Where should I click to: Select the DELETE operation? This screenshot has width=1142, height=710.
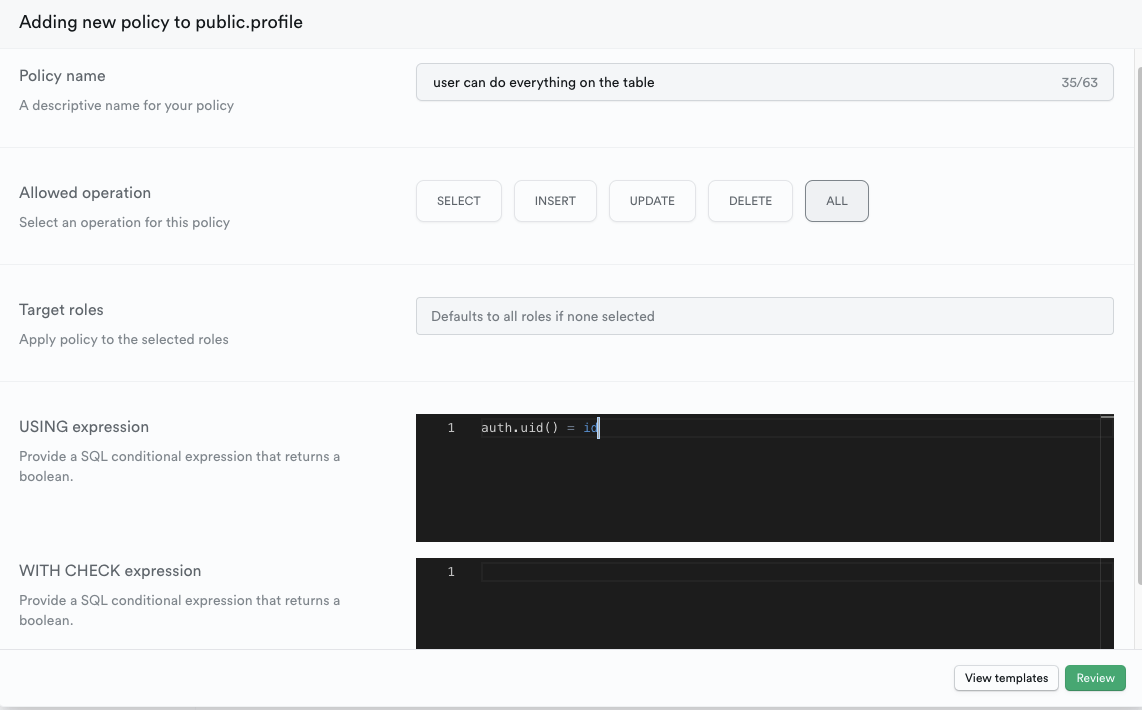click(750, 201)
